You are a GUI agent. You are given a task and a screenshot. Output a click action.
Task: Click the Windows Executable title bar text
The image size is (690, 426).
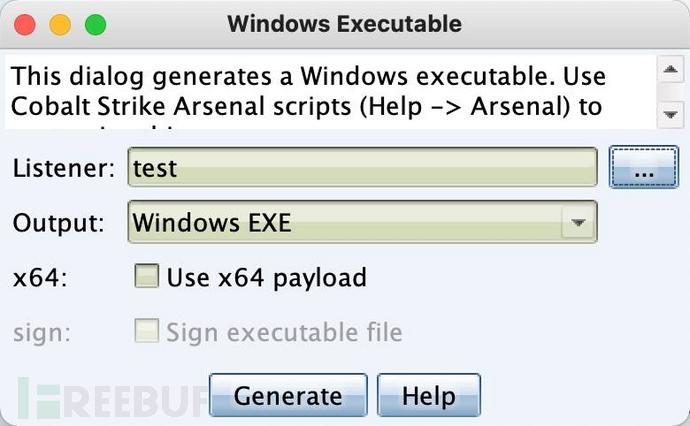coord(345,24)
